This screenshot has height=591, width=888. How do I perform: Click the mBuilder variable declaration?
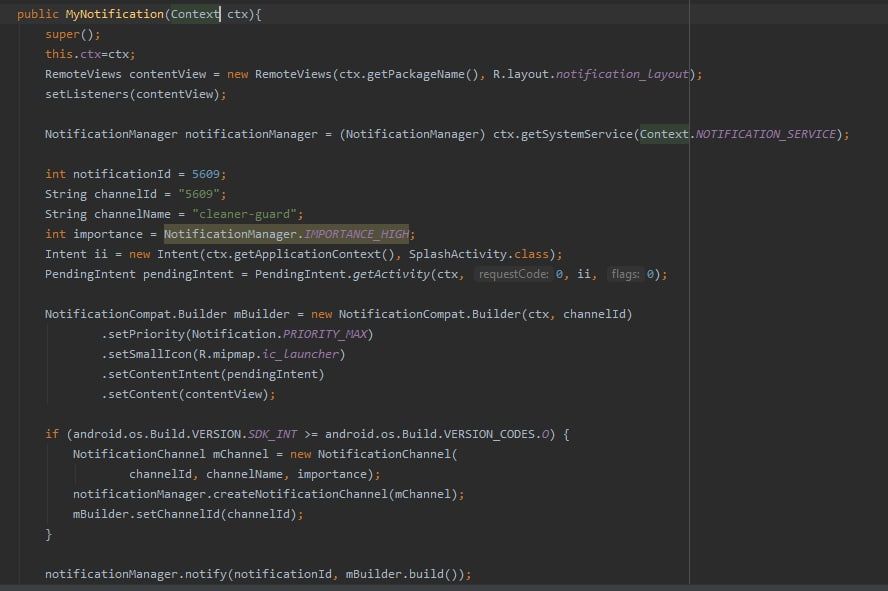(x=261, y=314)
